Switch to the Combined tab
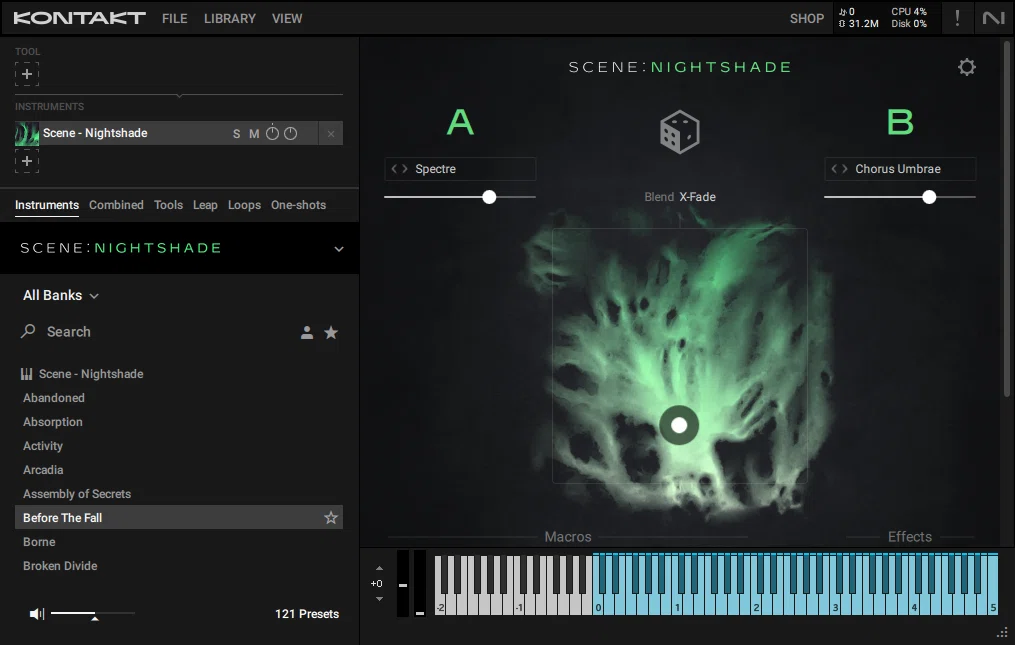Screen dimensions: 1015x645 tap(117, 205)
